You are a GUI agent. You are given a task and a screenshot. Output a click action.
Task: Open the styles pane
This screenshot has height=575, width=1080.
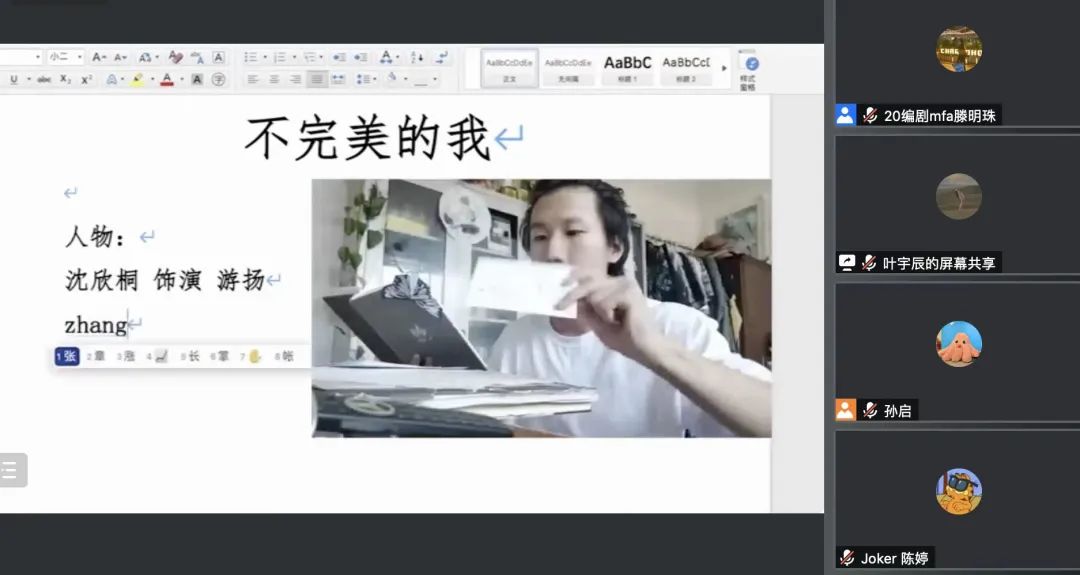(x=747, y=71)
